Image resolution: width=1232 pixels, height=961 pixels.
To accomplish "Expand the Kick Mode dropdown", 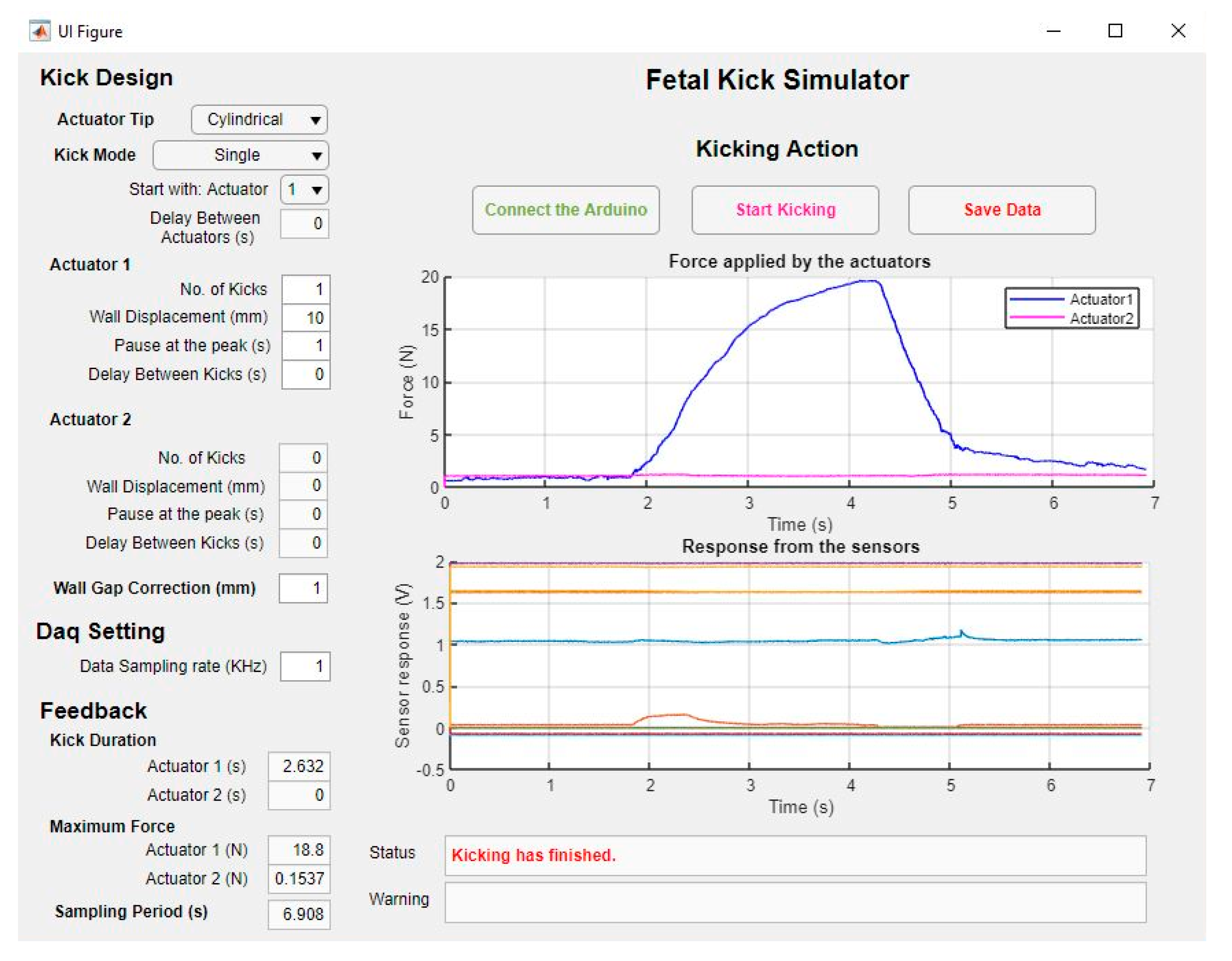I will (x=241, y=155).
